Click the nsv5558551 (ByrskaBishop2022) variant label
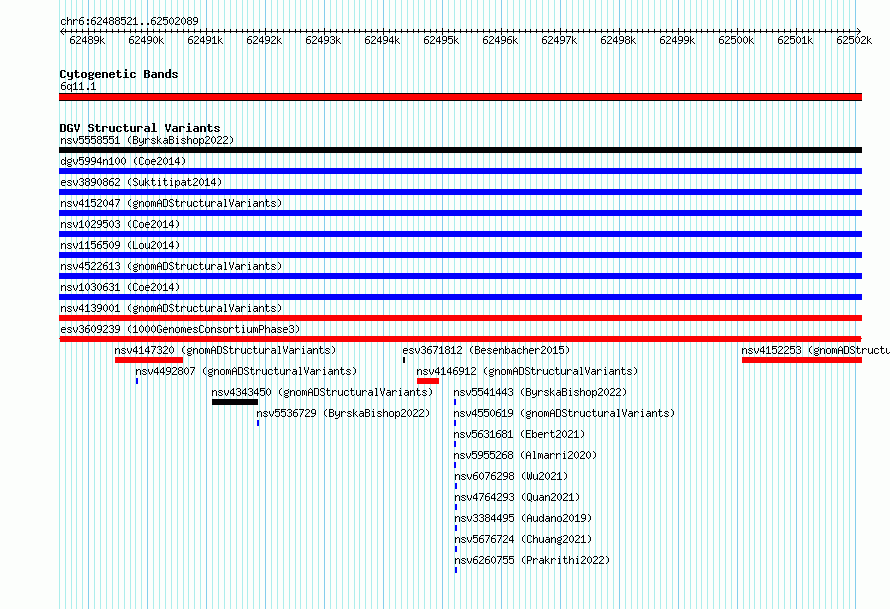This screenshot has width=890, height=609. click(147, 140)
